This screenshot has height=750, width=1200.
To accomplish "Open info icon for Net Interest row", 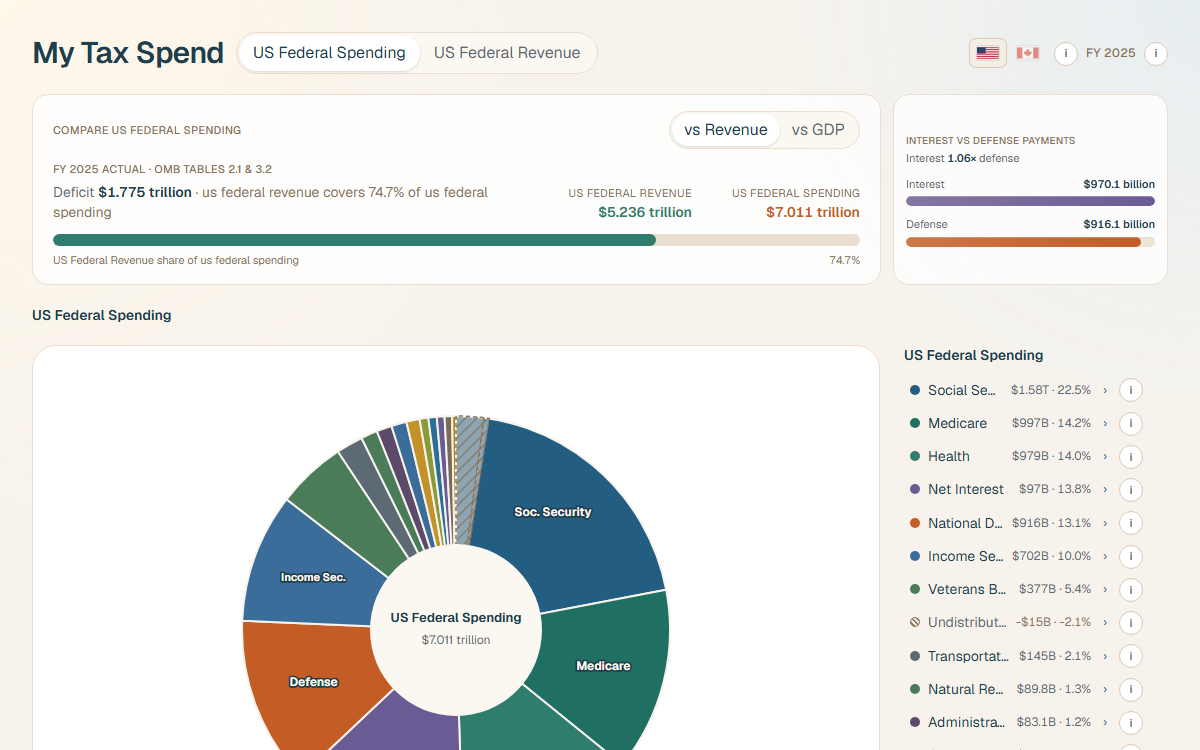I will 1130,489.
